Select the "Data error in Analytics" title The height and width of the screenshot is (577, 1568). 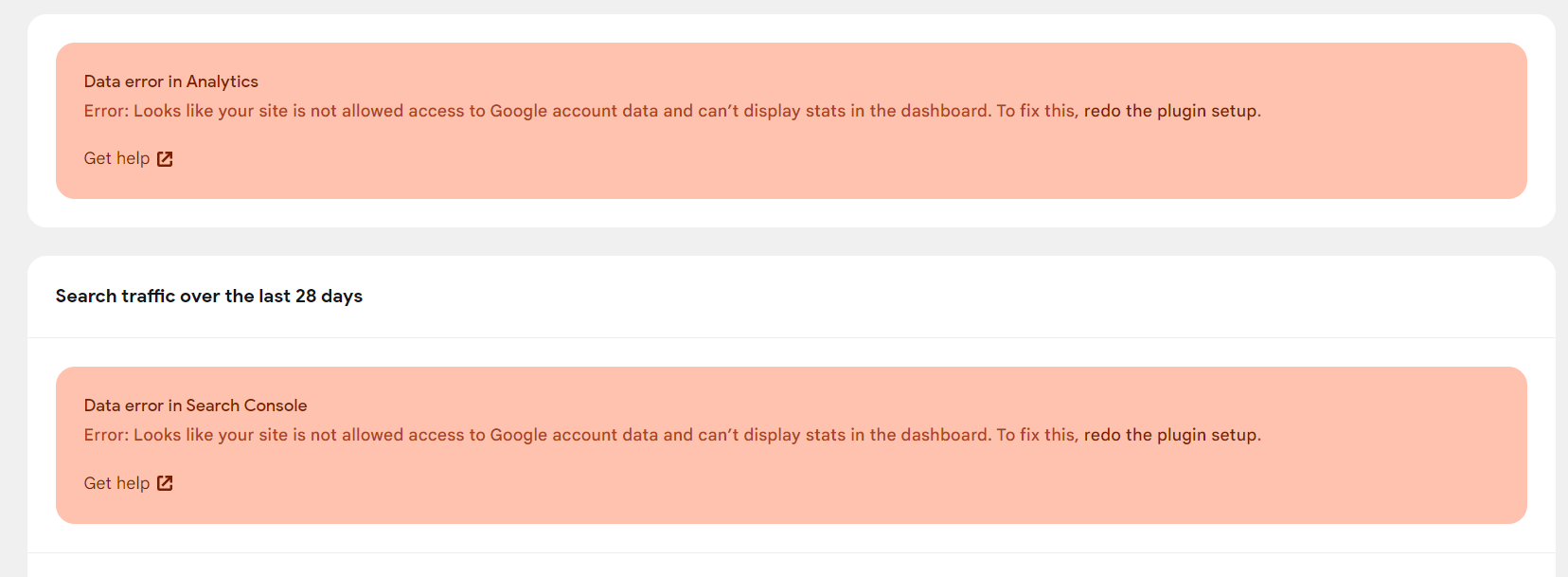coord(170,81)
